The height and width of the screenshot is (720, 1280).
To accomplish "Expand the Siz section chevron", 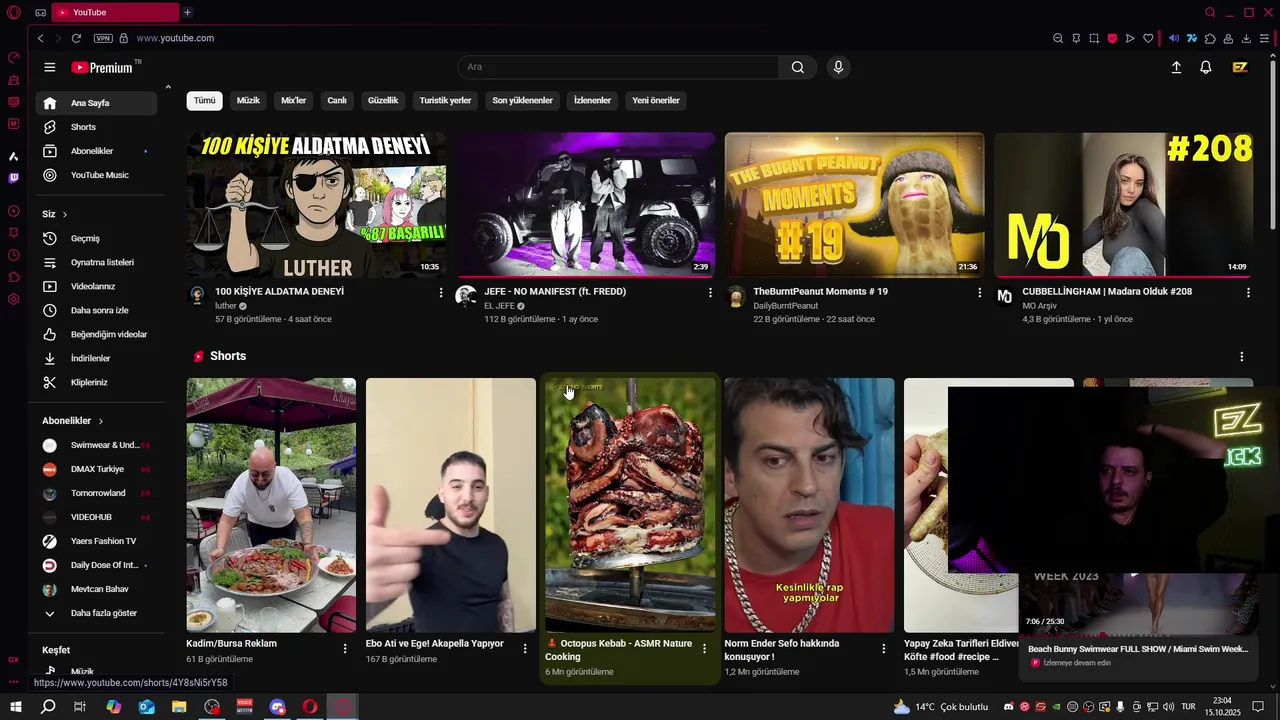I will [x=65, y=214].
